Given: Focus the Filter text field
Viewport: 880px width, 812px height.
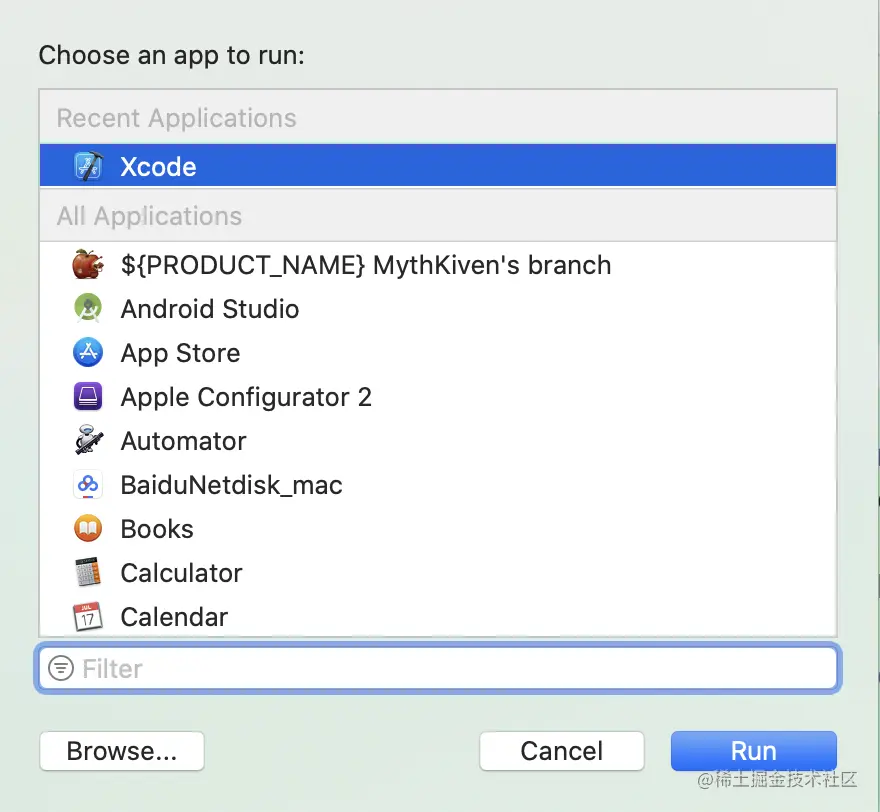Looking at the screenshot, I should [438, 668].
